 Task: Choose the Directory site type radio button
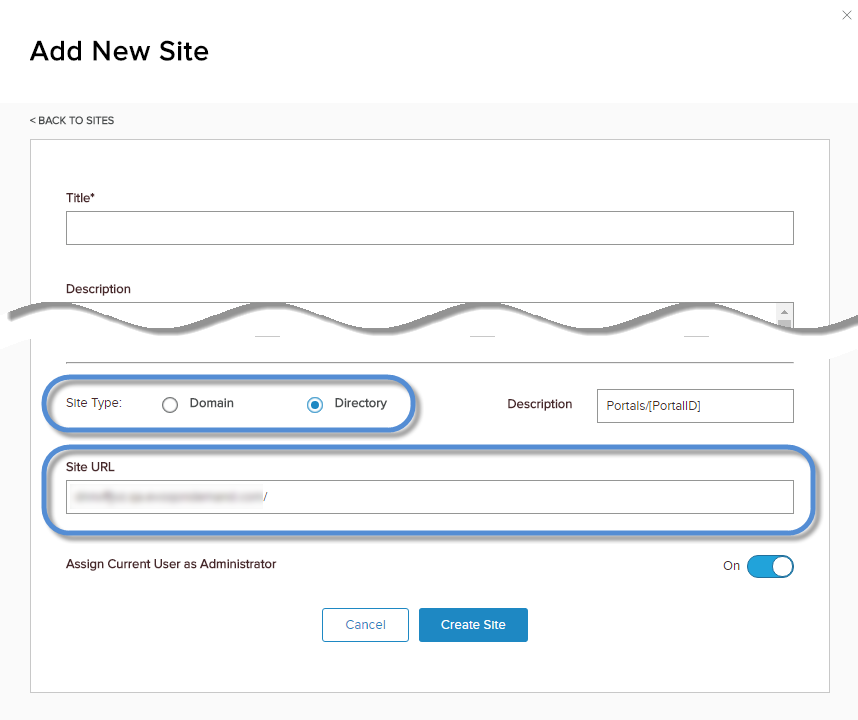click(315, 405)
